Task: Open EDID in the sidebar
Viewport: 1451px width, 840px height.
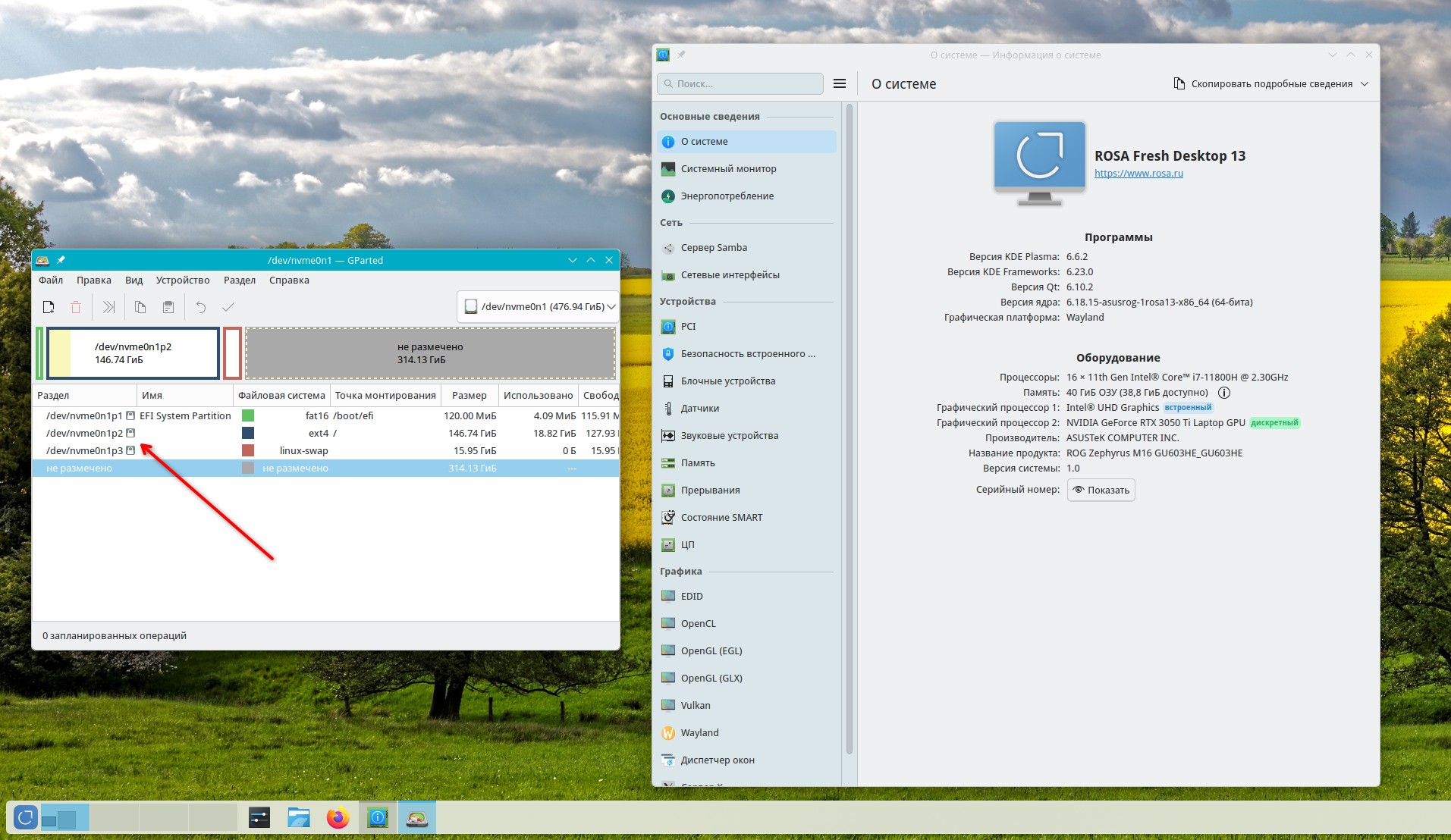Action: [x=747, y=597]
